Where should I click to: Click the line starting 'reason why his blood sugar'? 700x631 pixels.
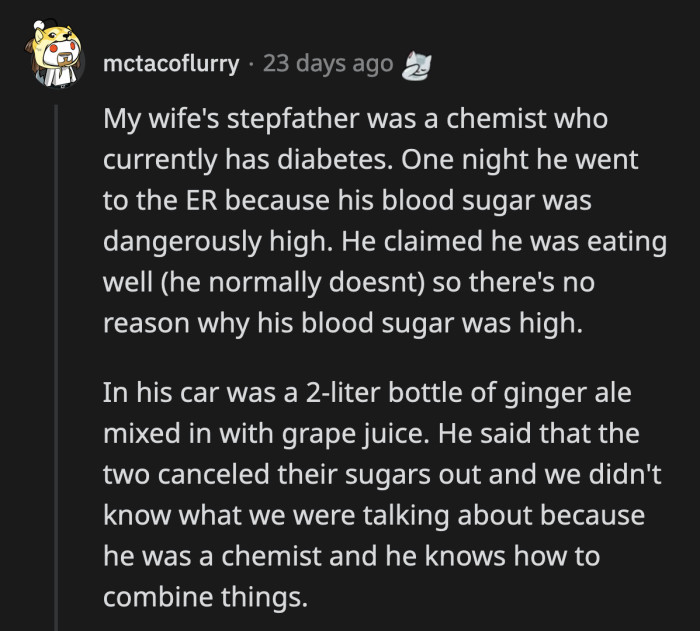pyautogui.click(x=343, y=323)
